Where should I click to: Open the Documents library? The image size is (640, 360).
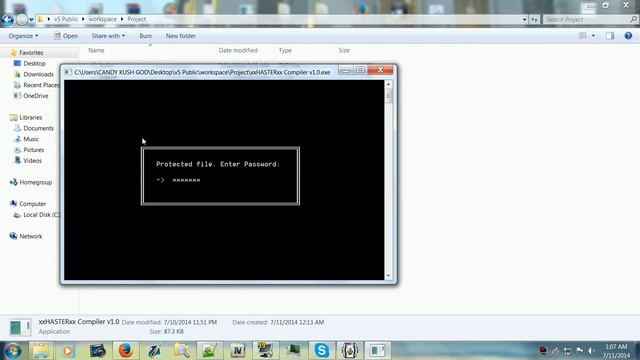click(x=33, y=128)
